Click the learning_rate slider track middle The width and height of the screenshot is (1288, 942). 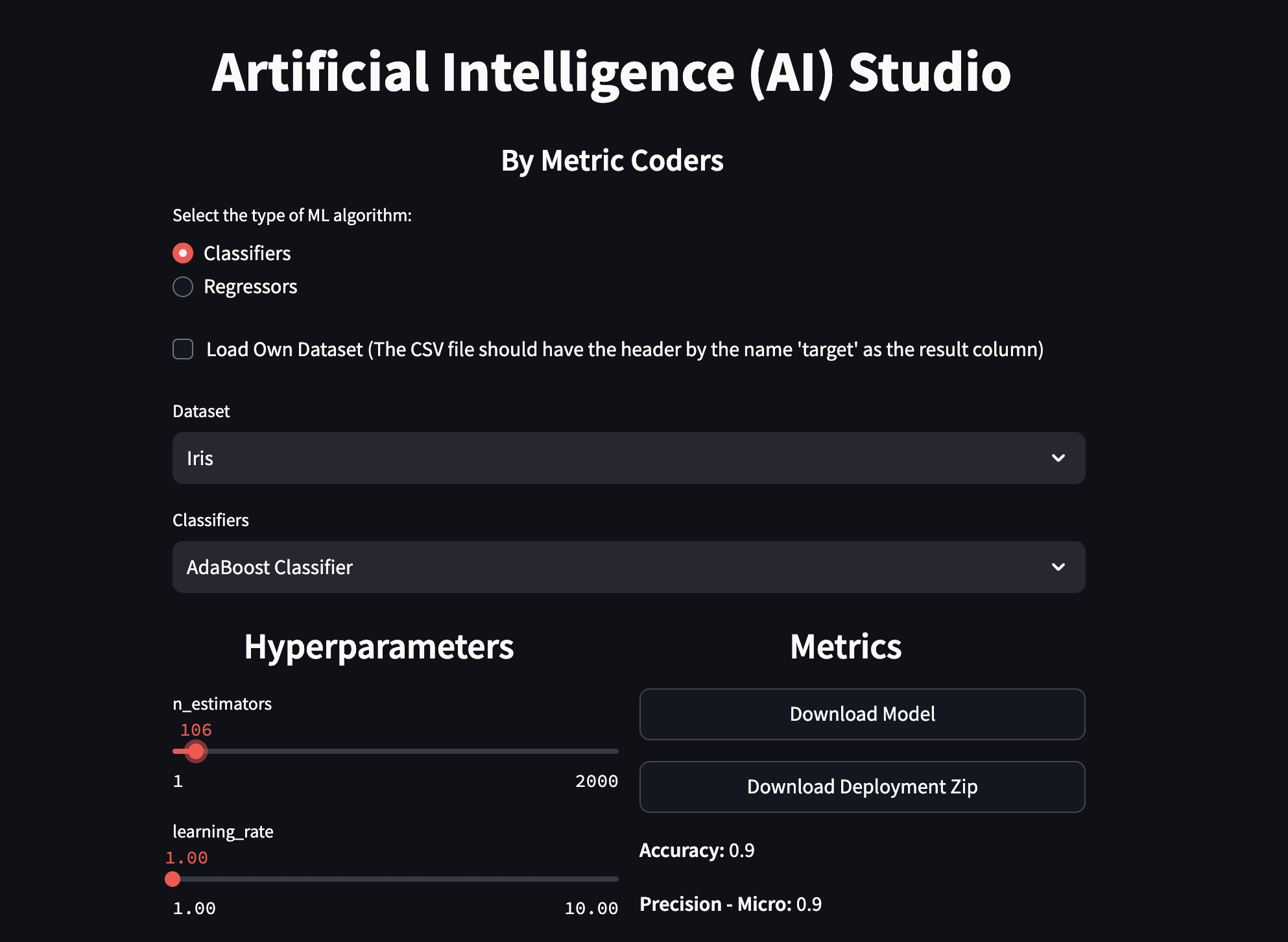pyautogui.click(x=396, y=879)
